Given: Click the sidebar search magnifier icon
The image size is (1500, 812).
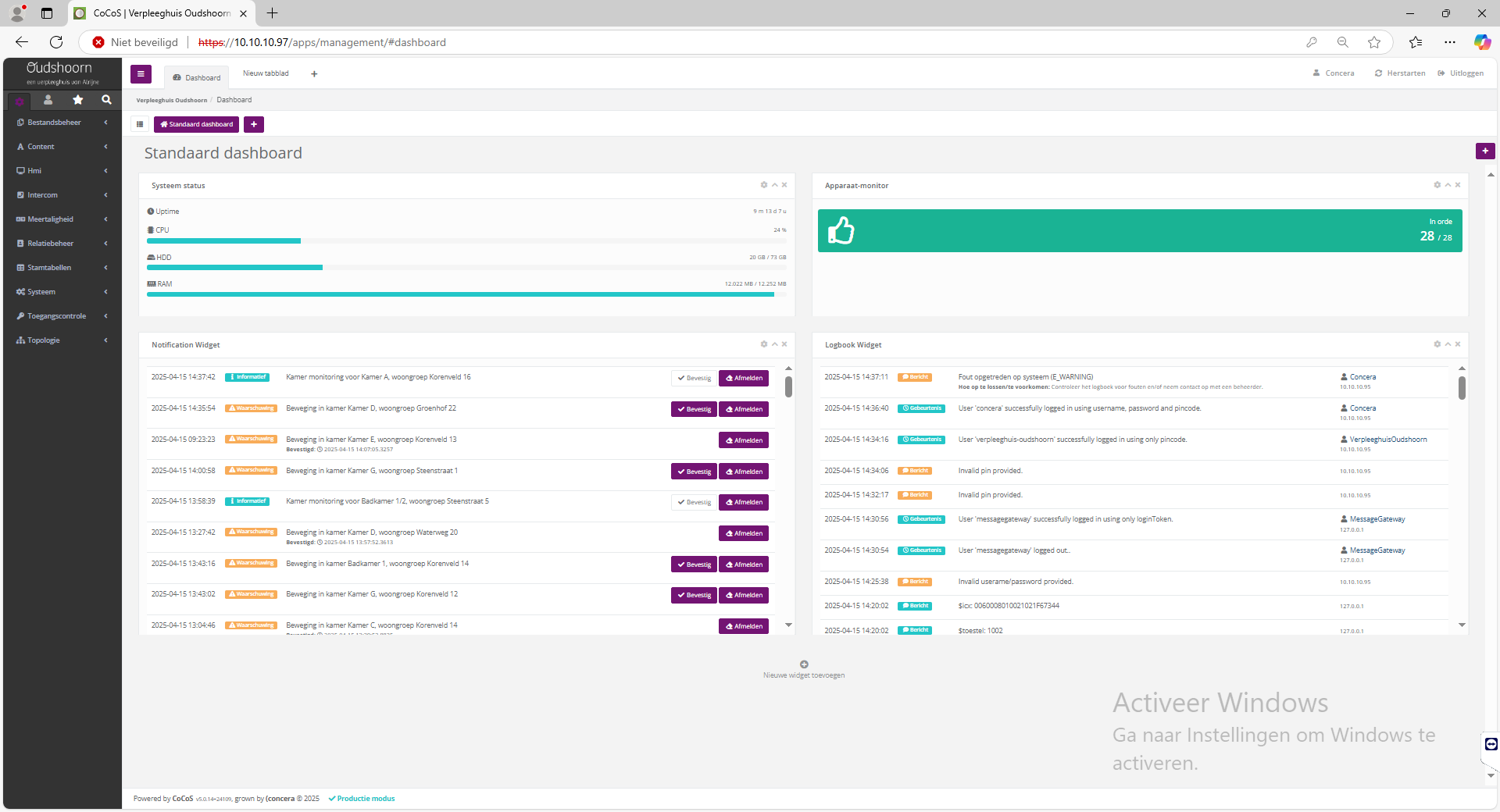Looking at the screenshot, I should pyautogui.click(x=106, y=100).
